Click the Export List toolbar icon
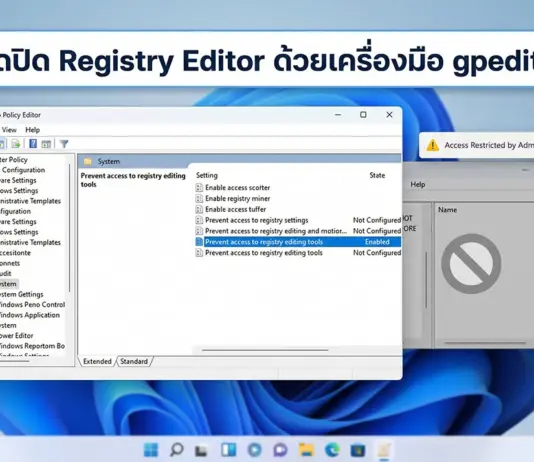Image resolution: width=534 pixels, height=462 pixels. (x=16, y=144)
